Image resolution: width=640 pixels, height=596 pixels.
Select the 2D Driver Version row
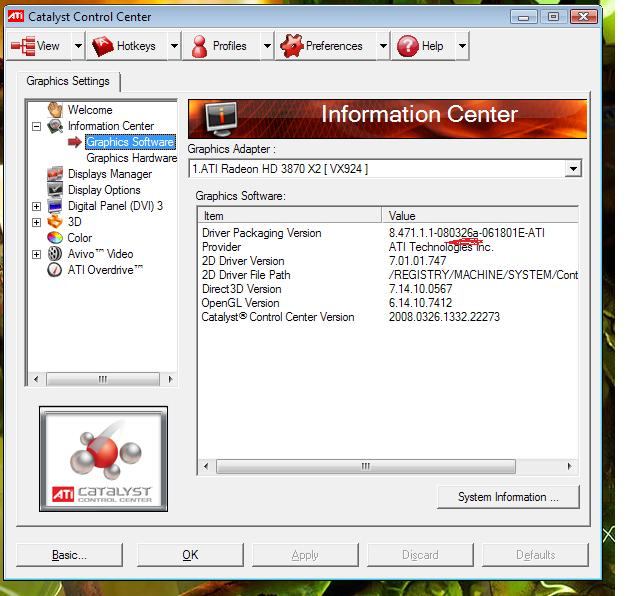[388, 261]
